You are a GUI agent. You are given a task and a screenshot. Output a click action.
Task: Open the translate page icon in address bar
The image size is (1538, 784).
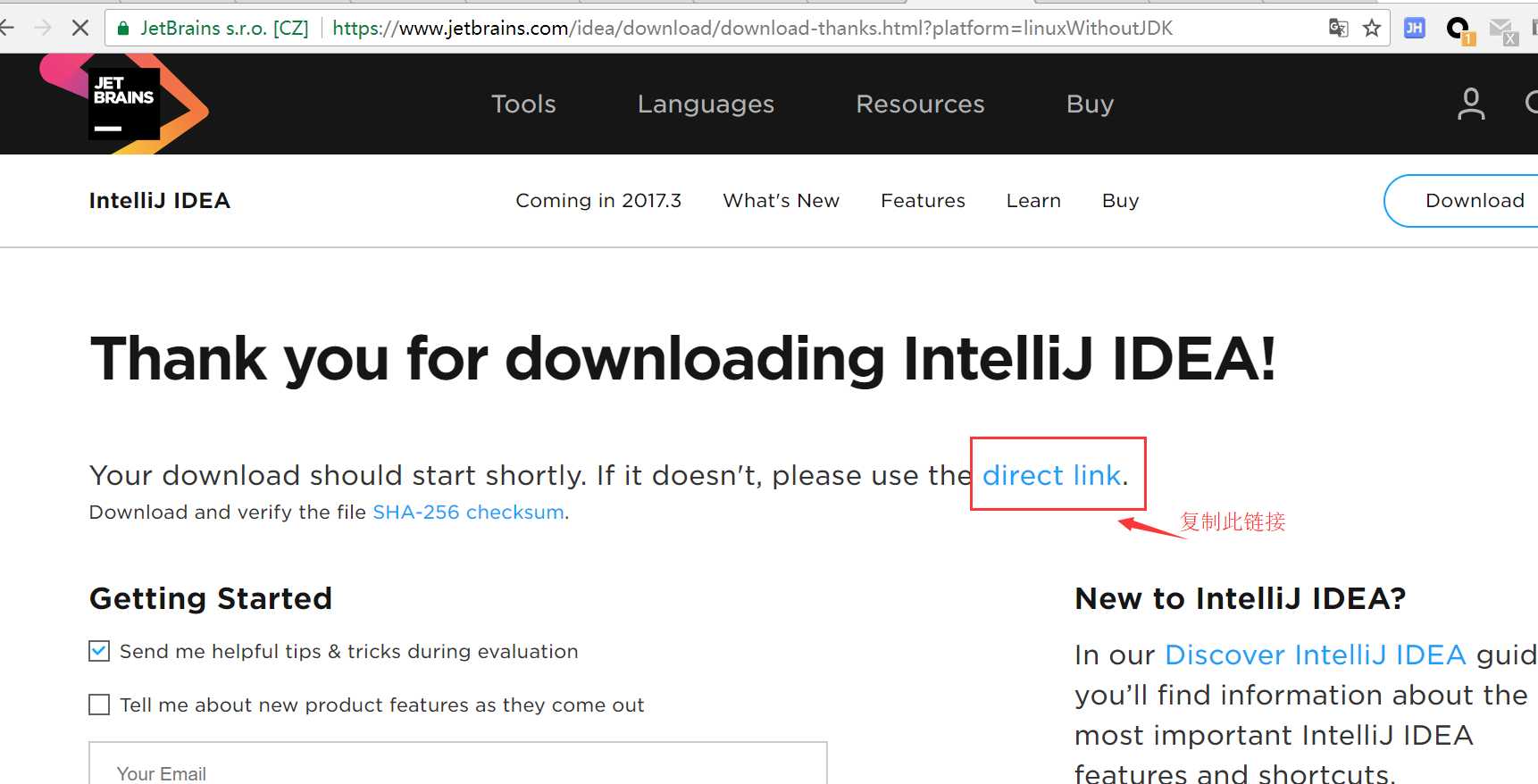pyautogui.click(x=1338, y=28)
